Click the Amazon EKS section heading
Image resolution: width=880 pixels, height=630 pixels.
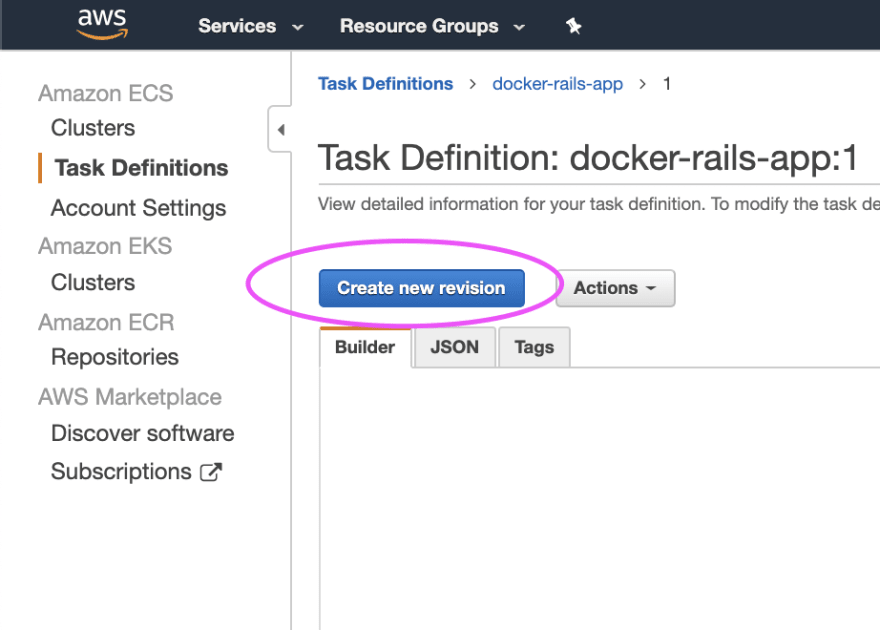click(x=105, y=246)
